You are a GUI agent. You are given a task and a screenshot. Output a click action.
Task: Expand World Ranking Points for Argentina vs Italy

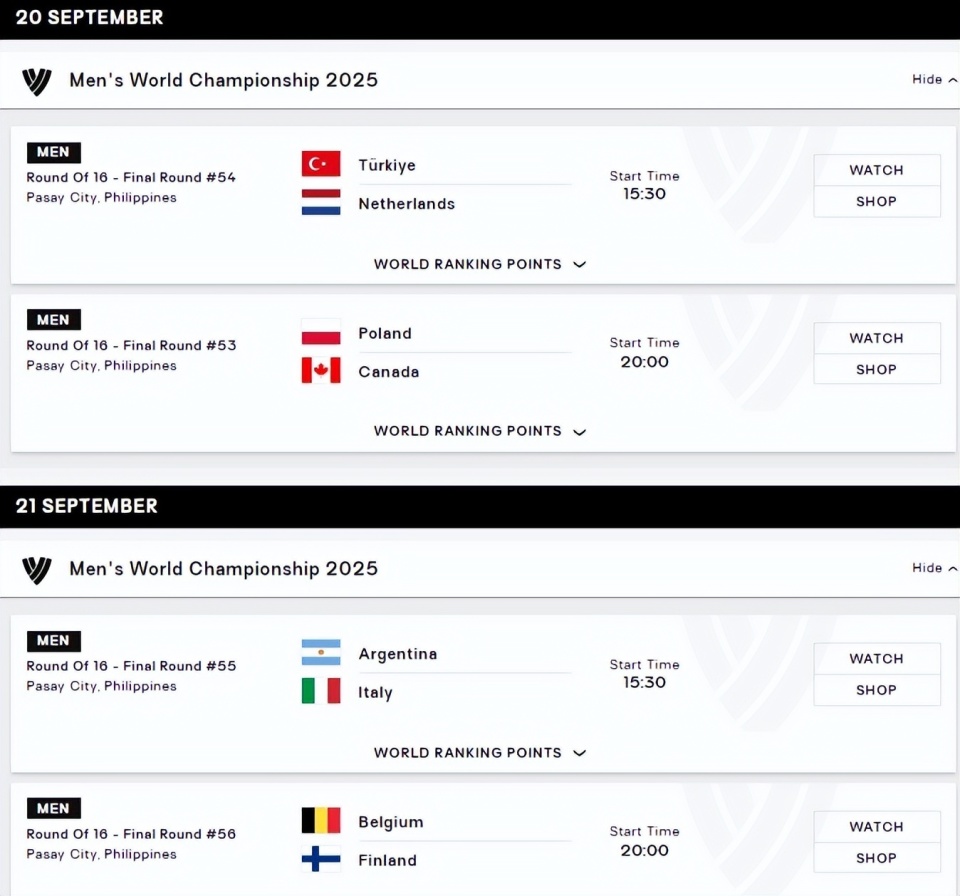[x=480, y=753]
